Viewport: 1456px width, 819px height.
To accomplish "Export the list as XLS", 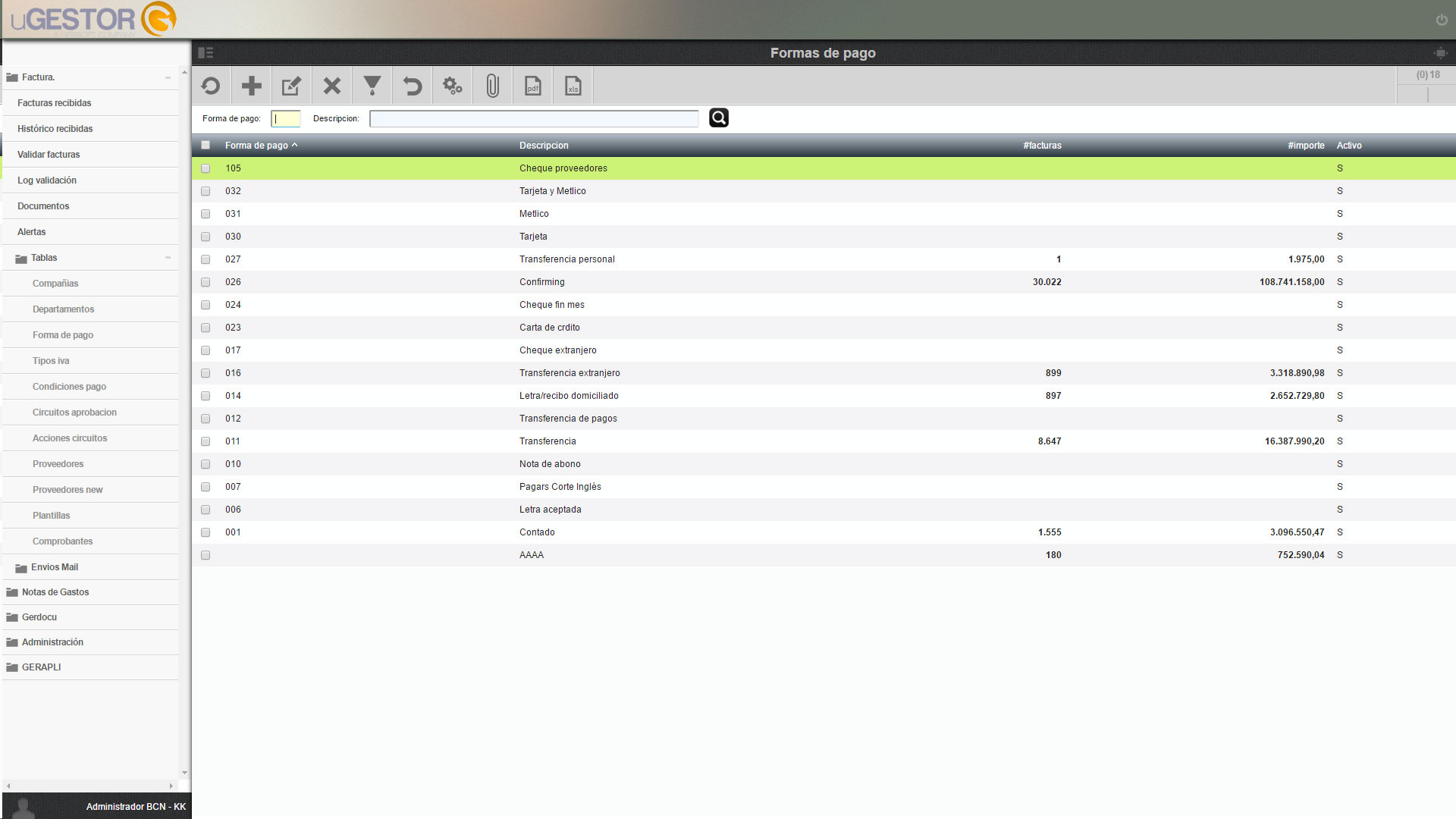I will 573,86.
